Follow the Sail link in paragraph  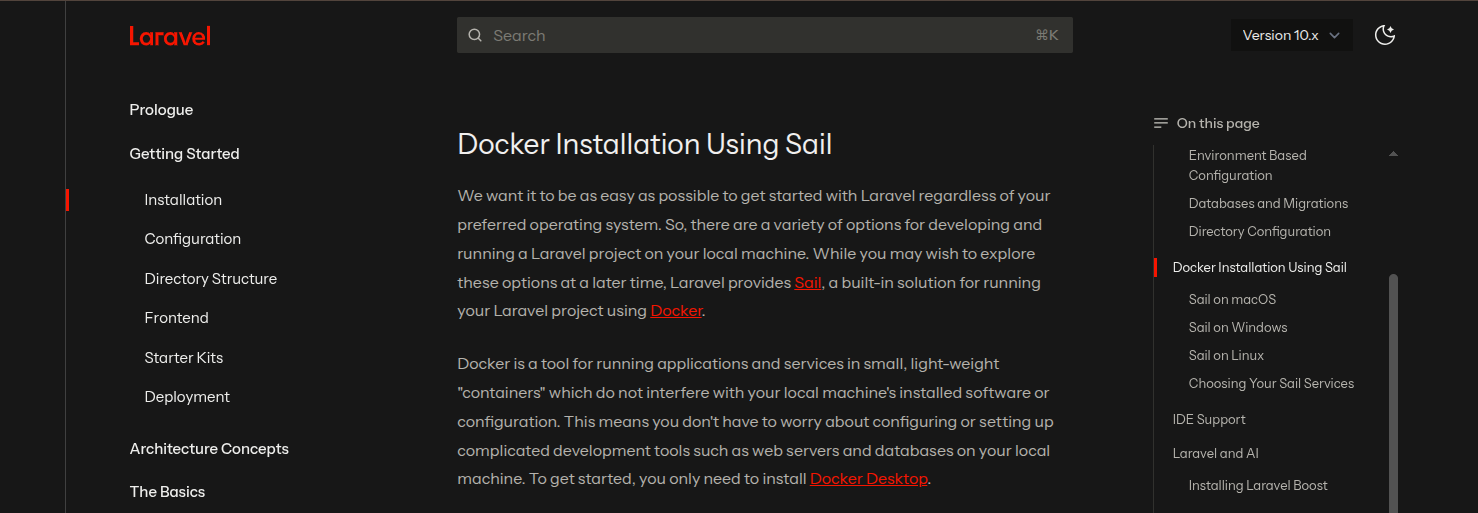point(808,283)
